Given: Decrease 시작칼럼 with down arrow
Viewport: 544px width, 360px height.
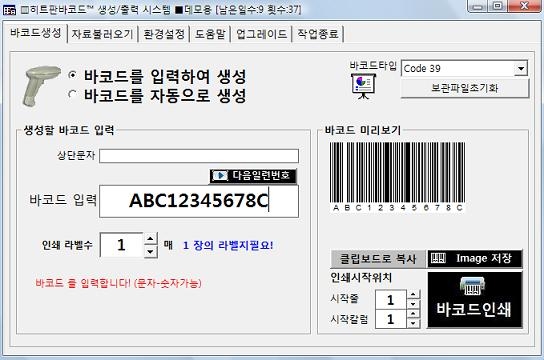Looking at the screenshot, I should [413, 323].
